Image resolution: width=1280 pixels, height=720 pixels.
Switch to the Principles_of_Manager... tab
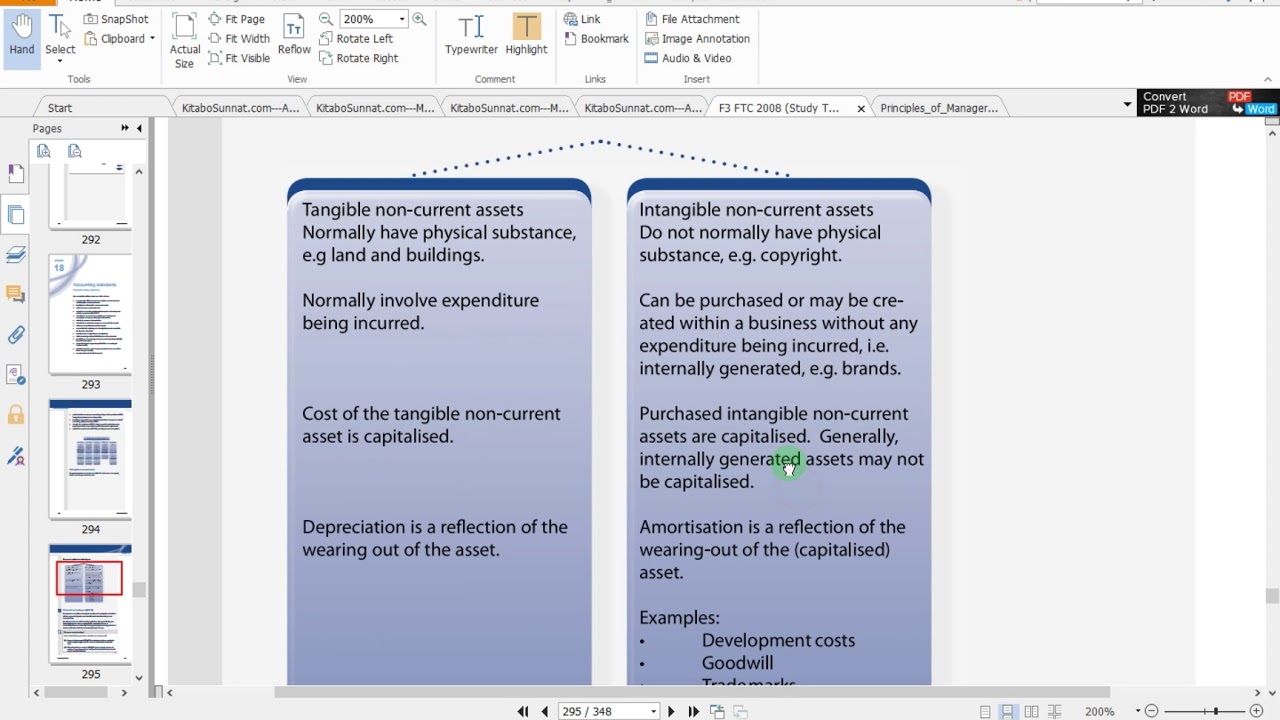[939, 108]
